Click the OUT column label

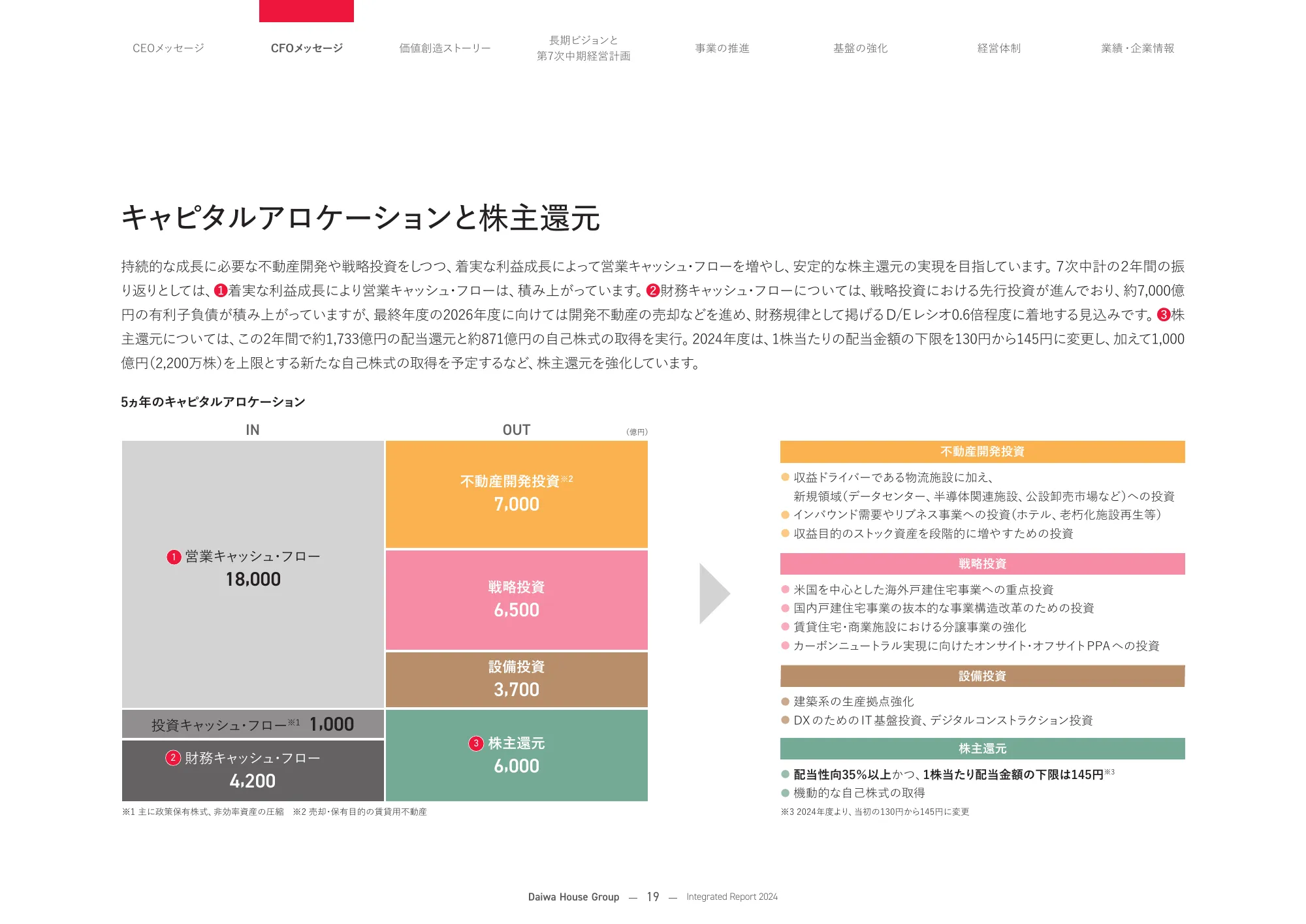point(517,430)
